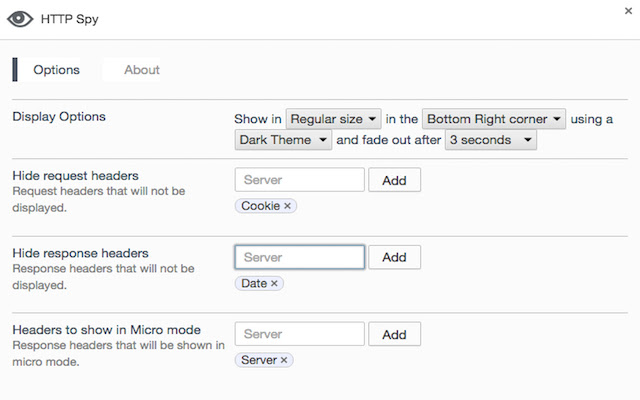
Task: Expand the 3 seconds fade out dropdown
Action: 490,140
